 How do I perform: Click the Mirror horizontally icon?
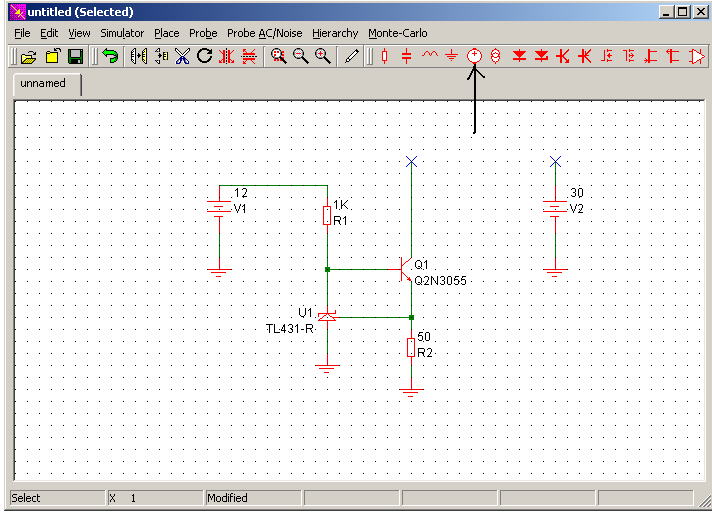(x=138, y=56)
